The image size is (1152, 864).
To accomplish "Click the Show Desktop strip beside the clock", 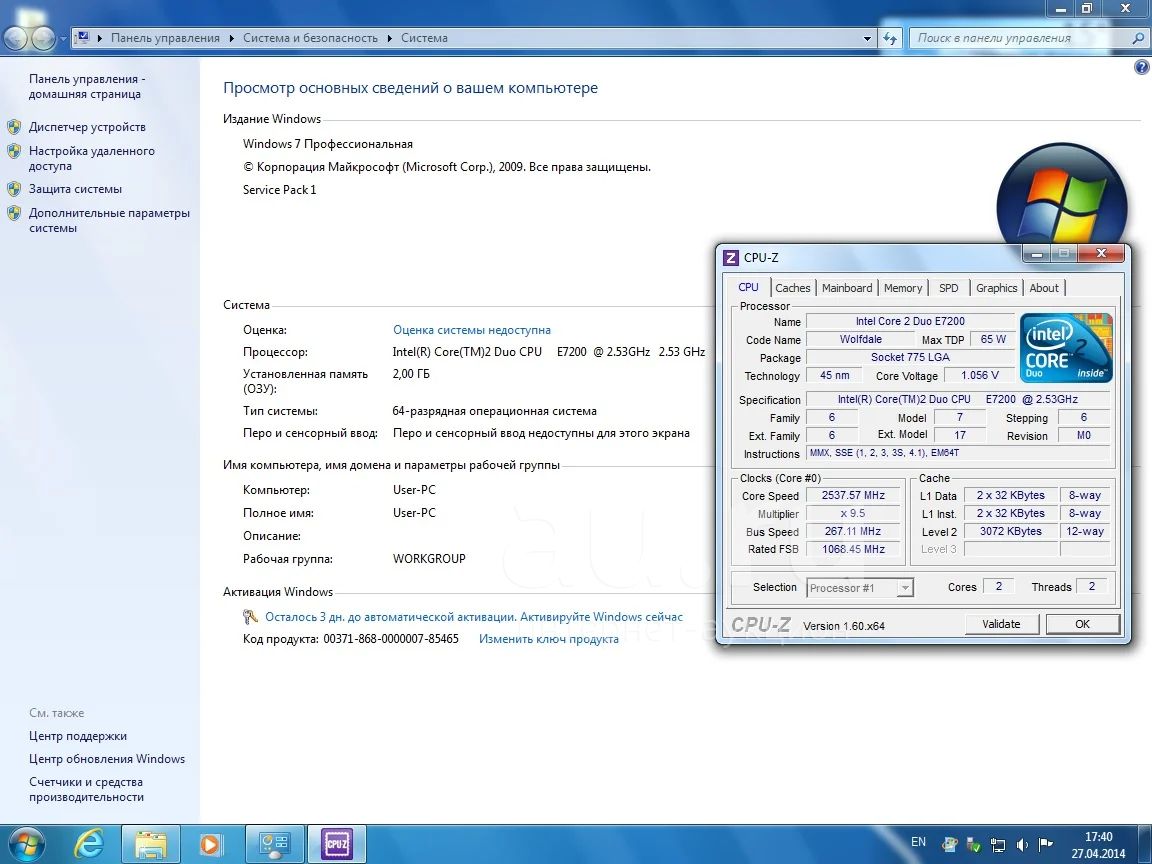I will point(1146,844).
